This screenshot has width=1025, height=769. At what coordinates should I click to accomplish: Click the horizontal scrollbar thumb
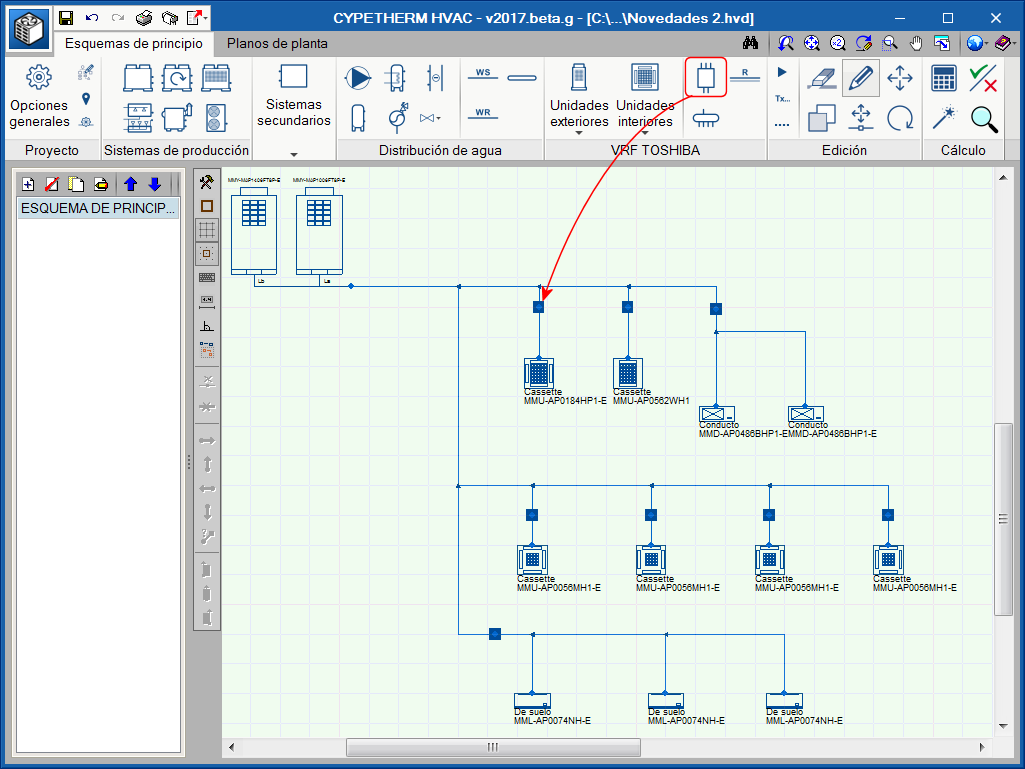pyautogui.click(x=493, y=747)
